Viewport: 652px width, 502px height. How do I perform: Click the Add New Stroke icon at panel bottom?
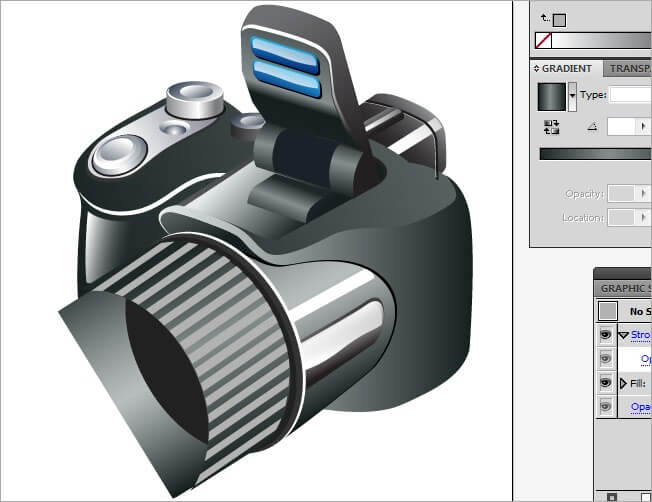tap(611, 497)
